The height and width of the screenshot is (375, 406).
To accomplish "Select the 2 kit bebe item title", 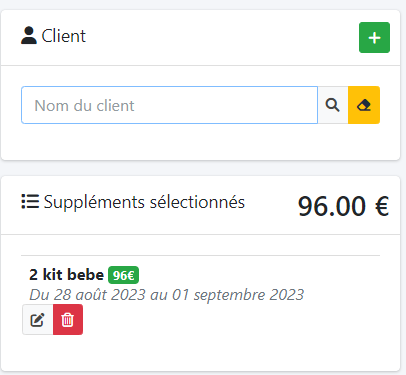I will [x=67, y=275].
